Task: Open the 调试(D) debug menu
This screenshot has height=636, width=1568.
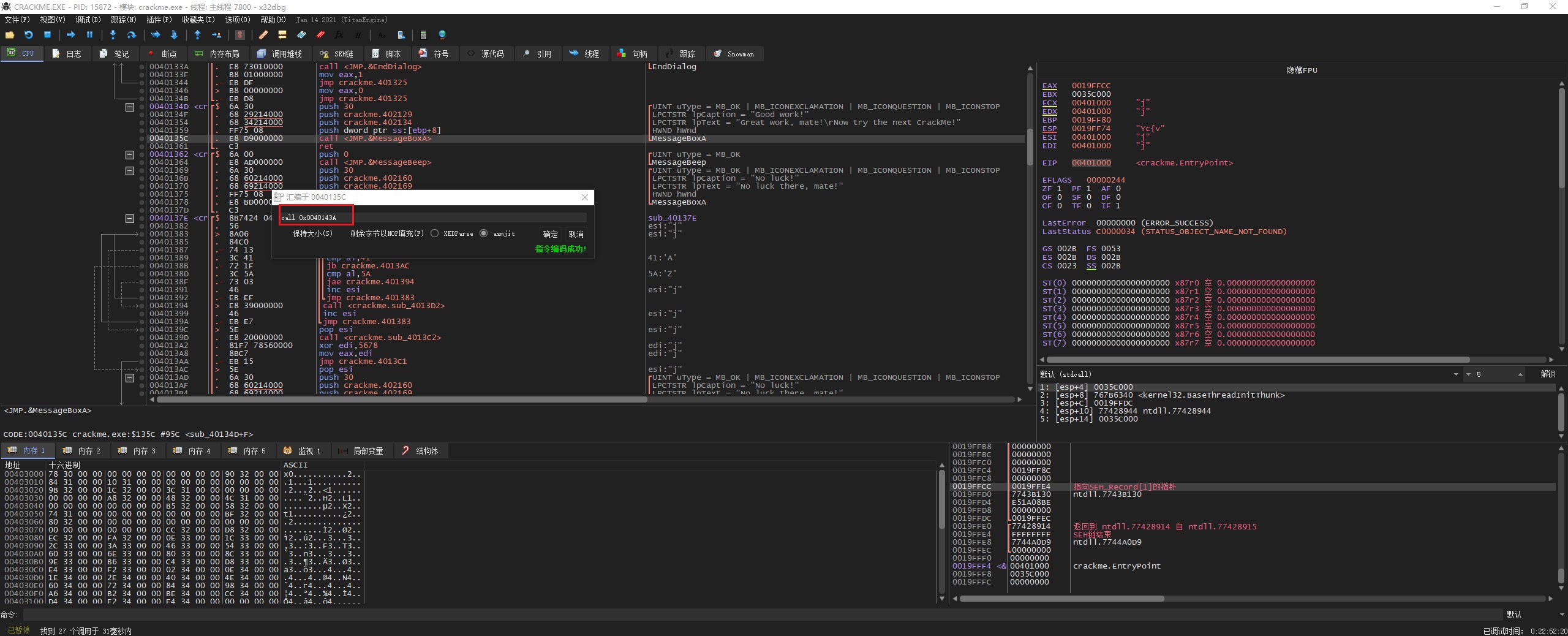Action: pos(88,20)
